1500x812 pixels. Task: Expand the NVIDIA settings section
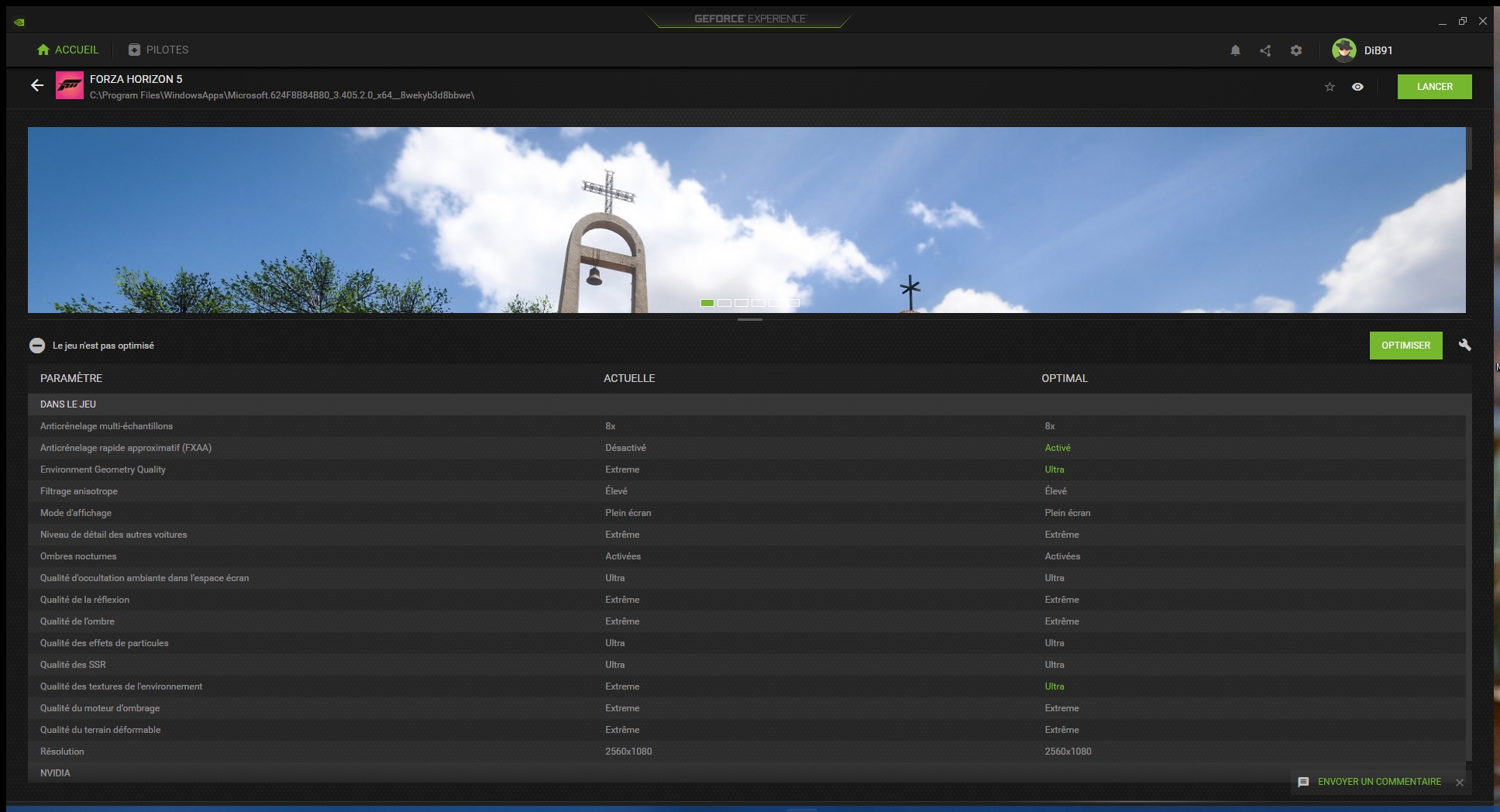point(55,772)
